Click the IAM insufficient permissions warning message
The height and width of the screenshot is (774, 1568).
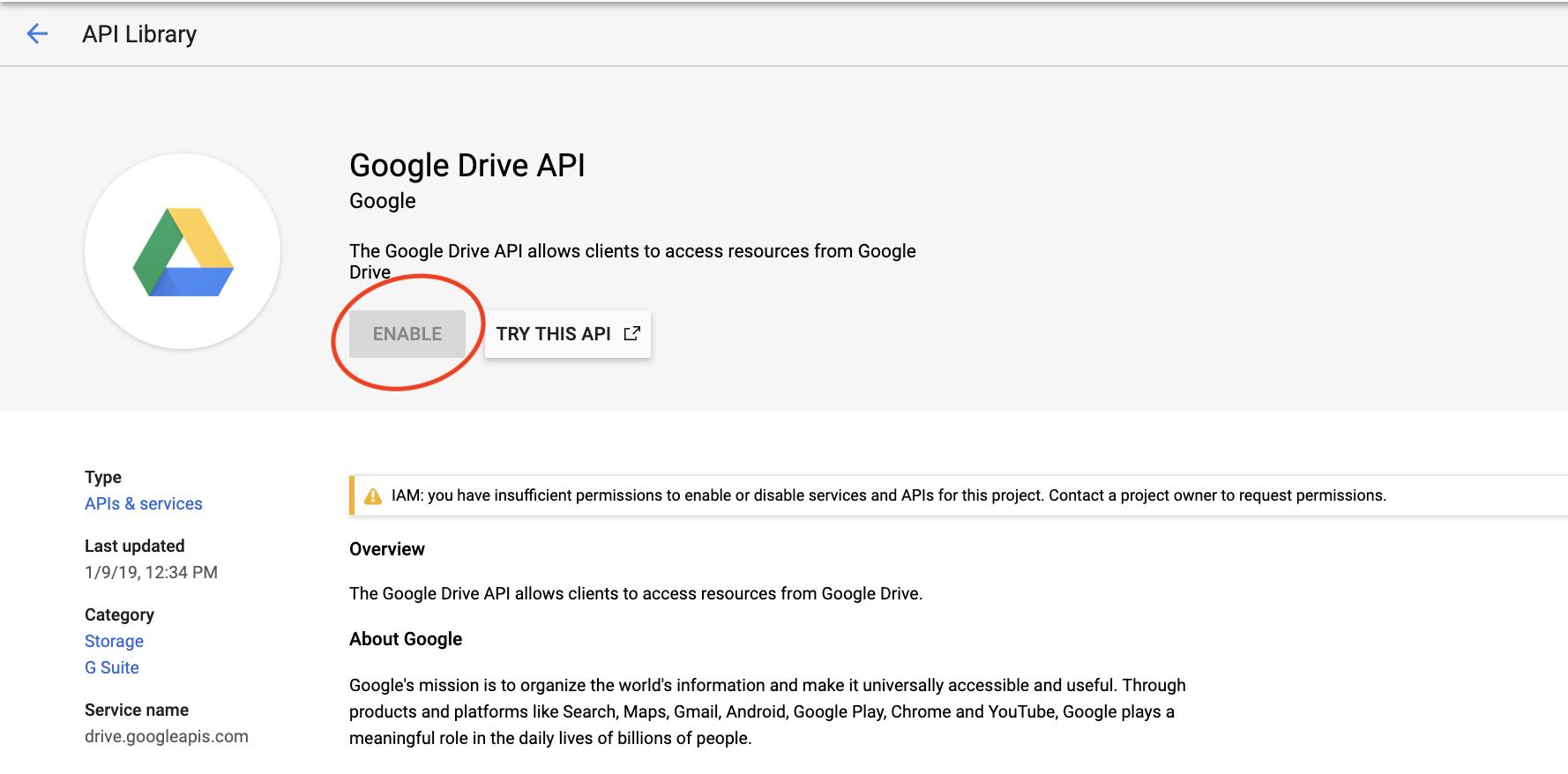pos(888,495)
